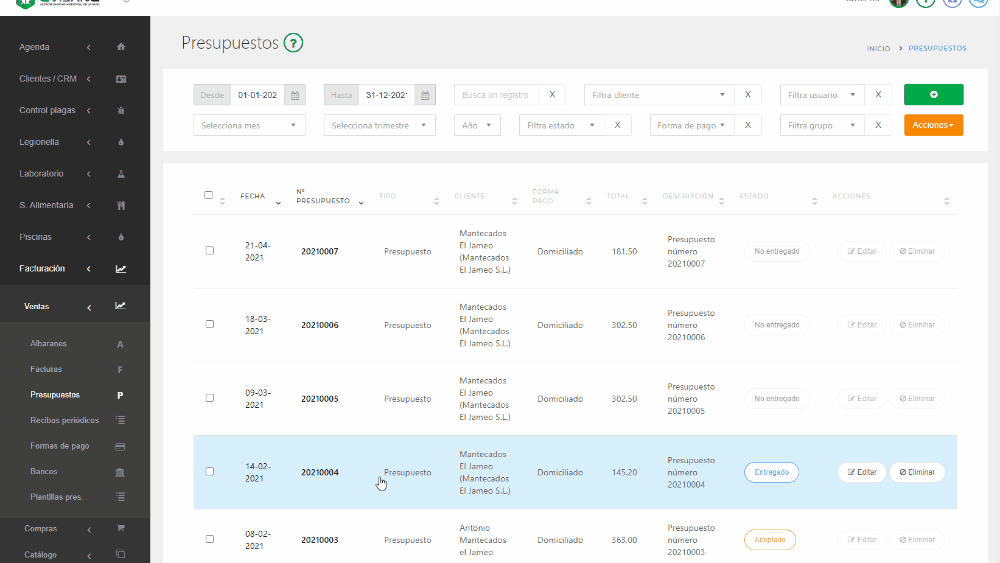Go to Recibos periódicos in sidebar
Image resolution: width=1000 pixels, height=563 pixels.
coord(64,420)
